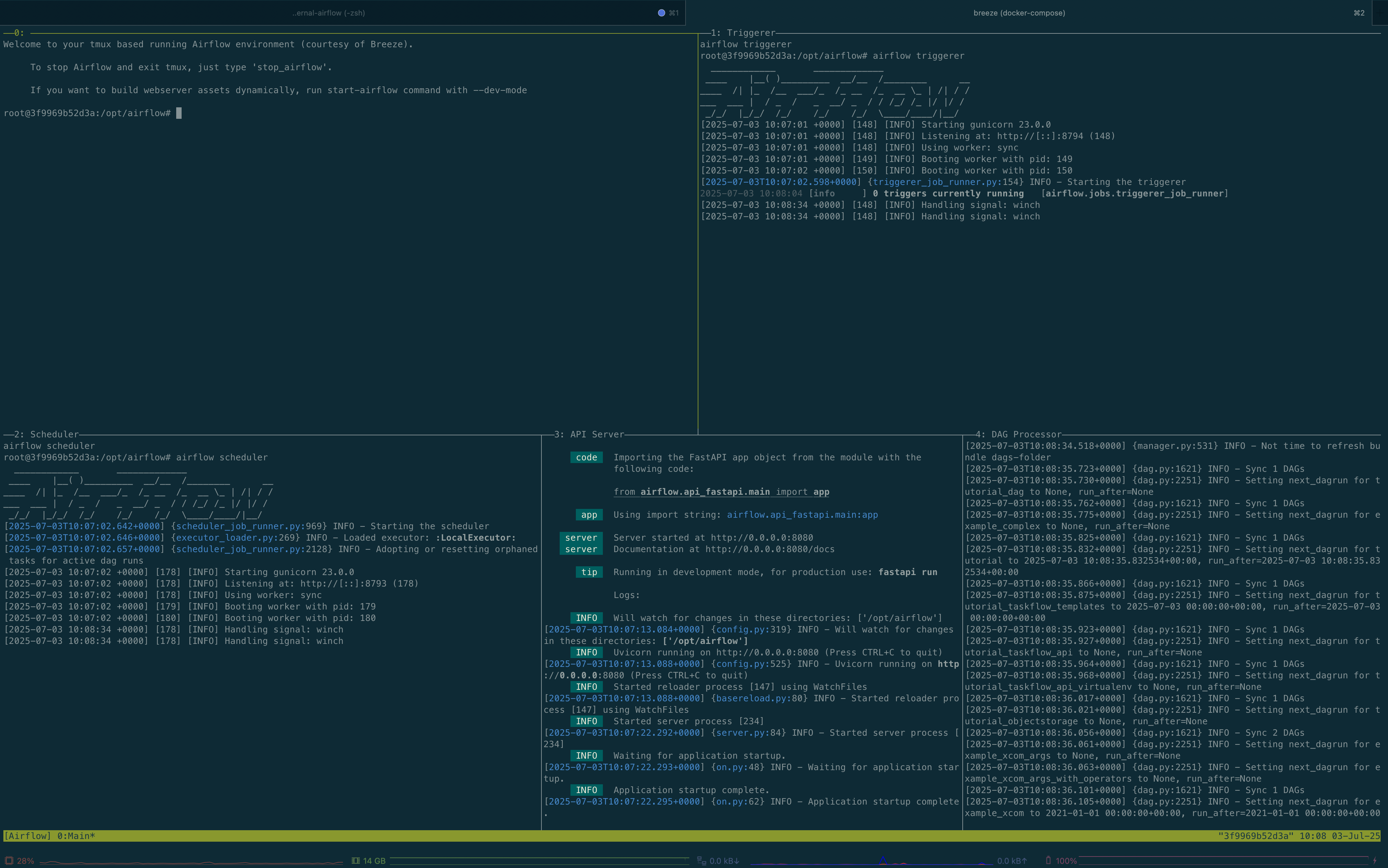Open the scheduler_job_runner.py:969 source link

(x=249, y=526)
